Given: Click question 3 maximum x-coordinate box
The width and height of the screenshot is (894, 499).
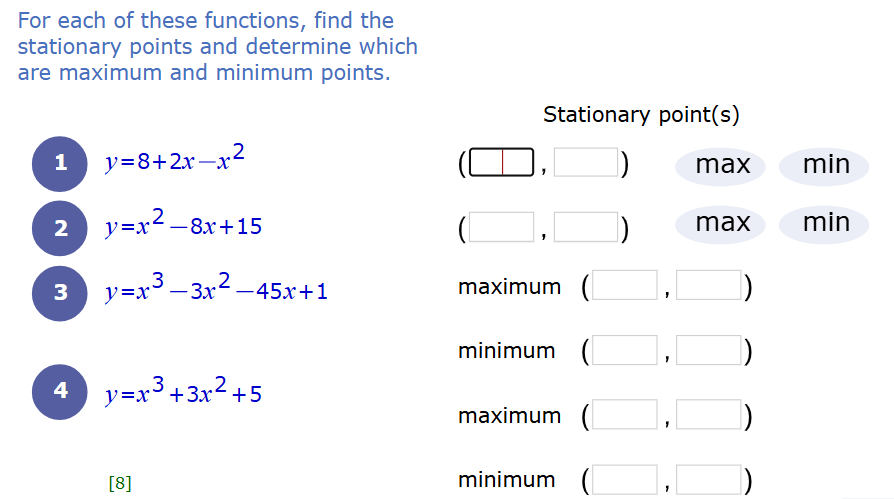Looking at the screenshot, I should (625, 285).
